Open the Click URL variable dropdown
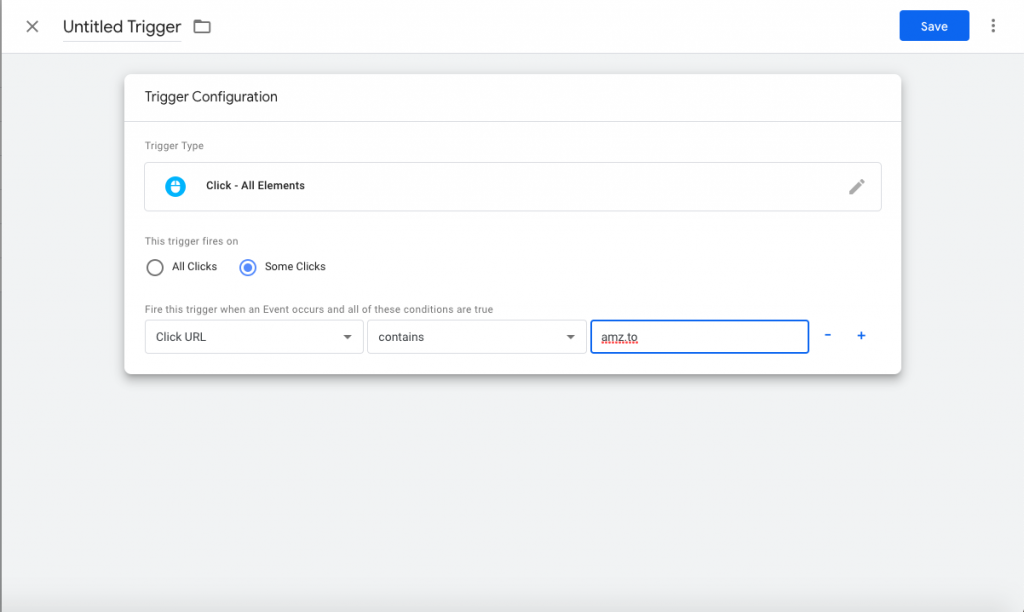Viewport: 1024px width, 612px height. (254, 337)
